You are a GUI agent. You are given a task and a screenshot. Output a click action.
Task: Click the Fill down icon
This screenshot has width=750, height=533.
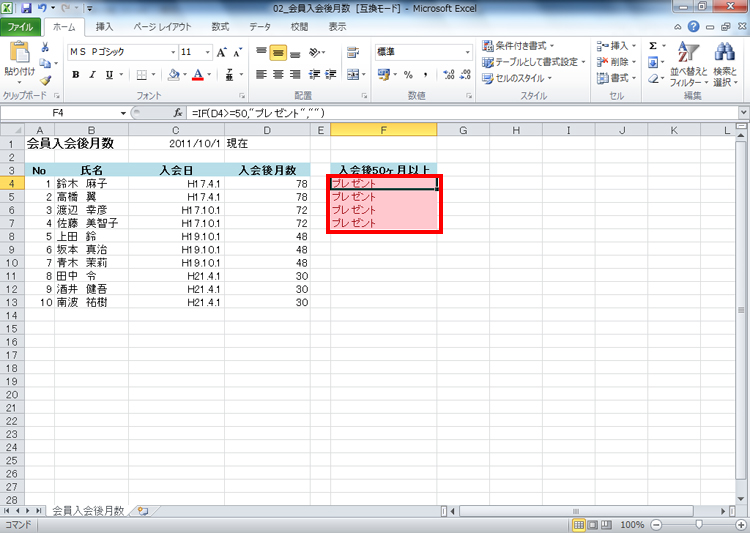pyautogui.click(x=653, y=62)
